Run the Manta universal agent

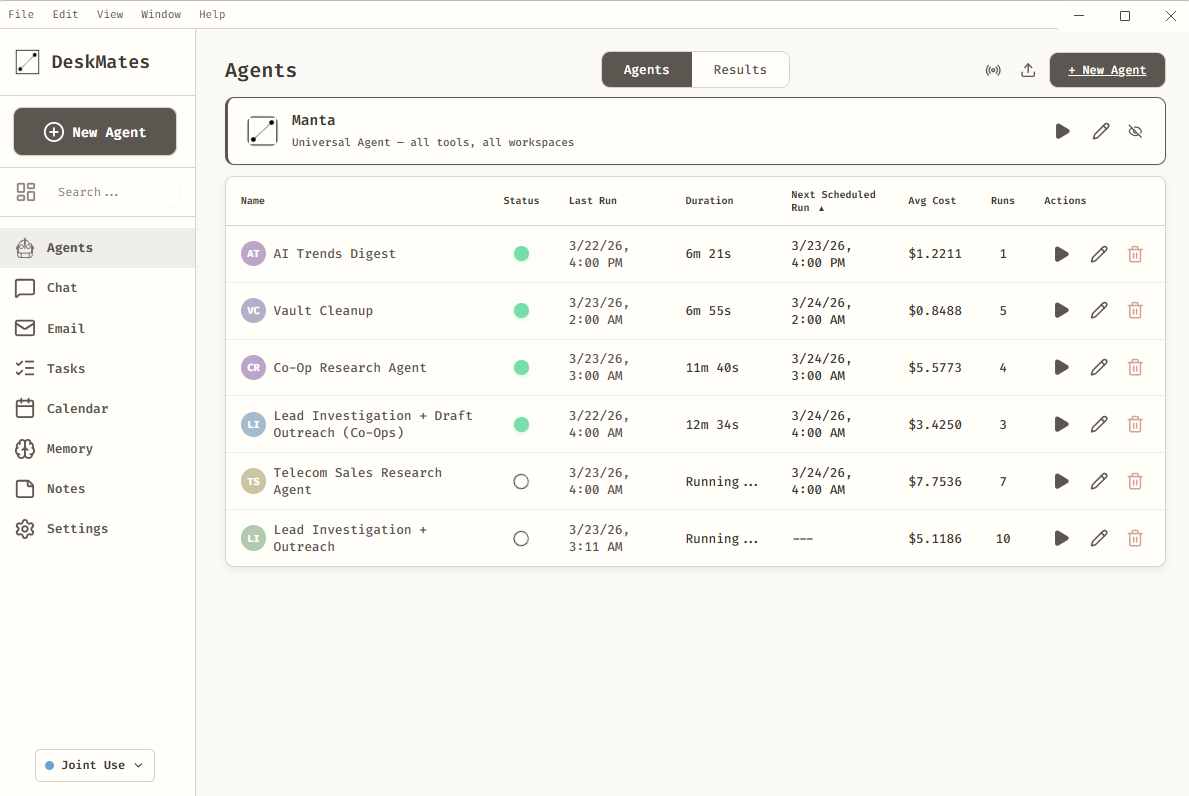click(x=1062, y=131)
